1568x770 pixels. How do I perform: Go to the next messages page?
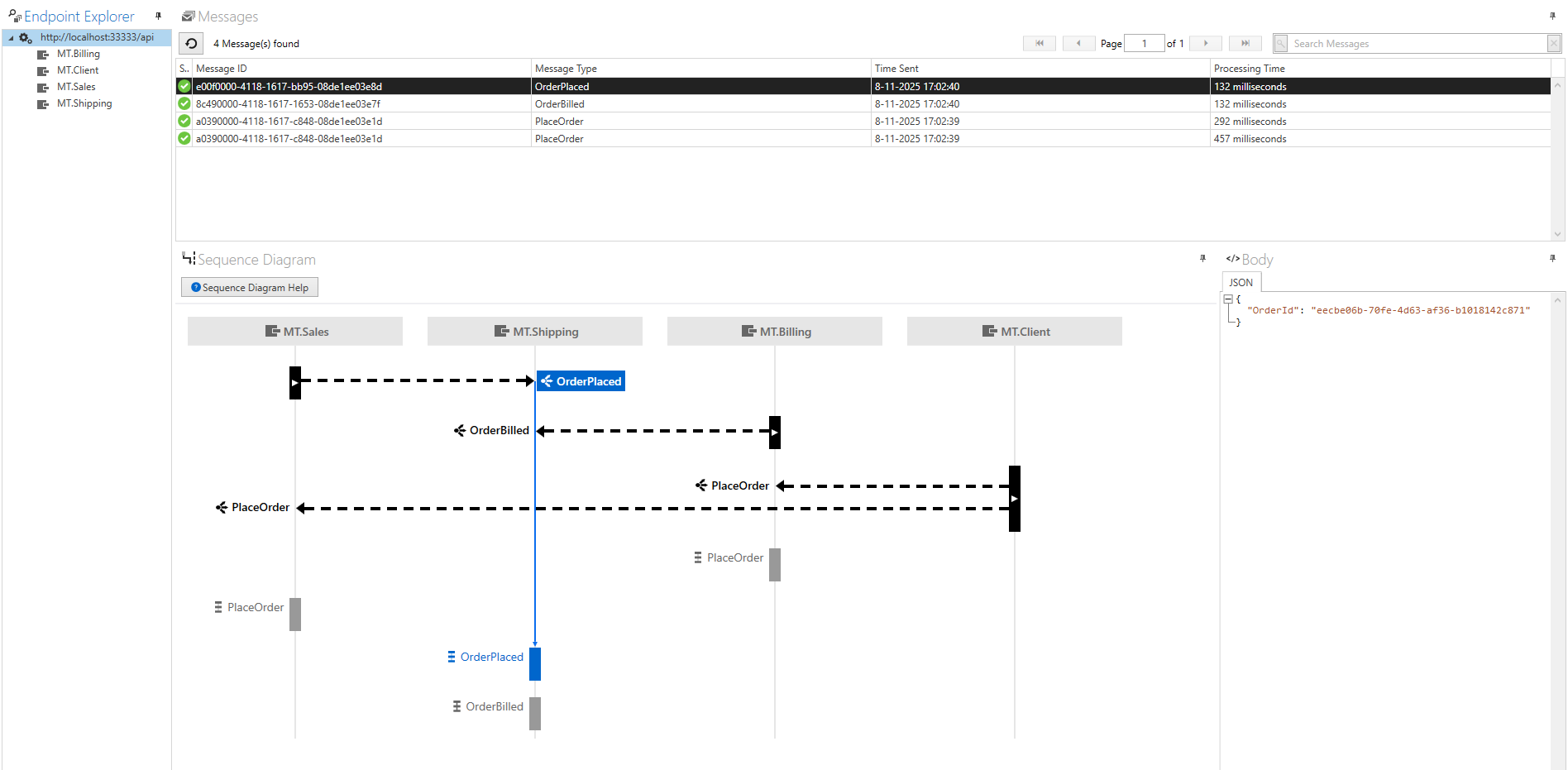[x=1206, y=44]
